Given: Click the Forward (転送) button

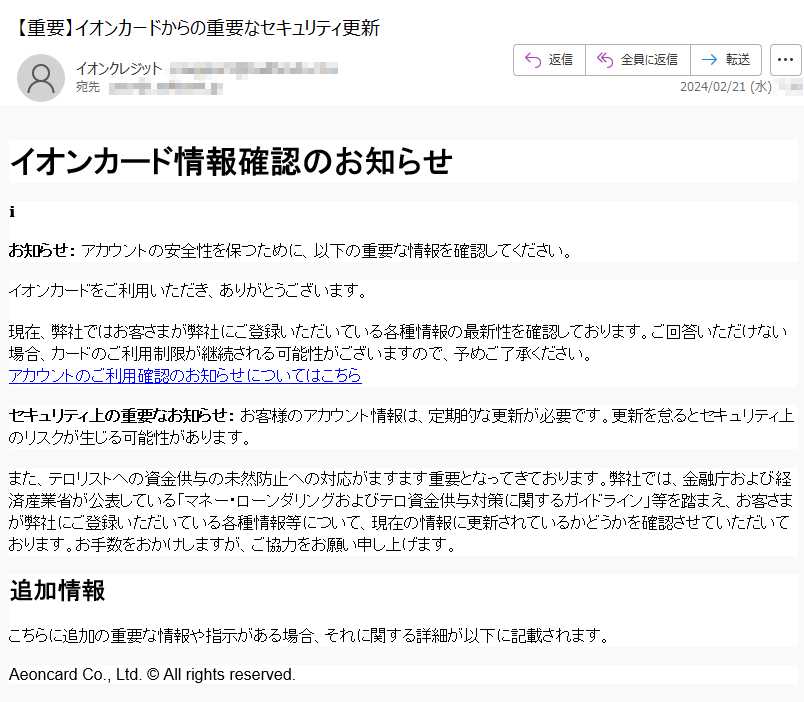Looking at the screenshot, I should tap(726, 60).
